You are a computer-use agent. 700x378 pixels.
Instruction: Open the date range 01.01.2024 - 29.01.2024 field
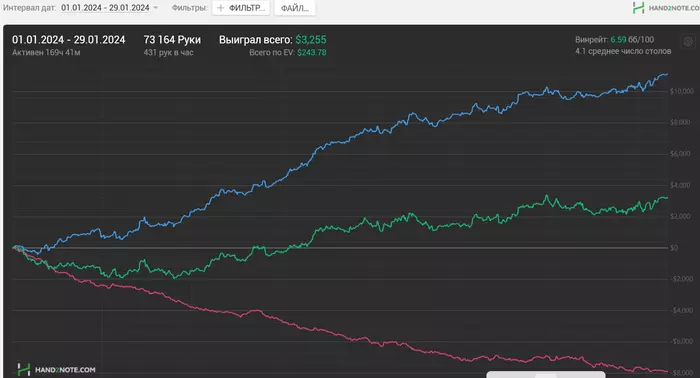pyautogui.click(x=105, y=8)
